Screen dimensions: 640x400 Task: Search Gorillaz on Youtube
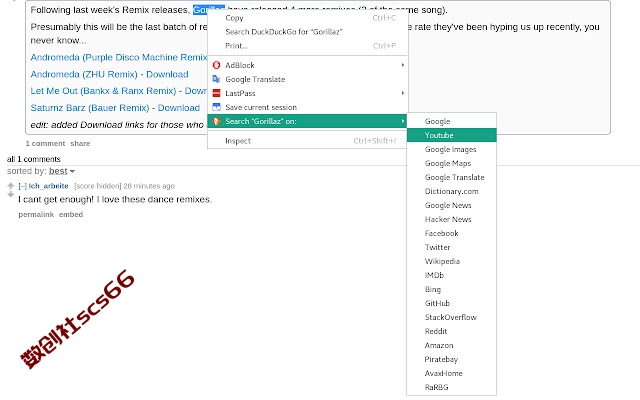[452, 135]
